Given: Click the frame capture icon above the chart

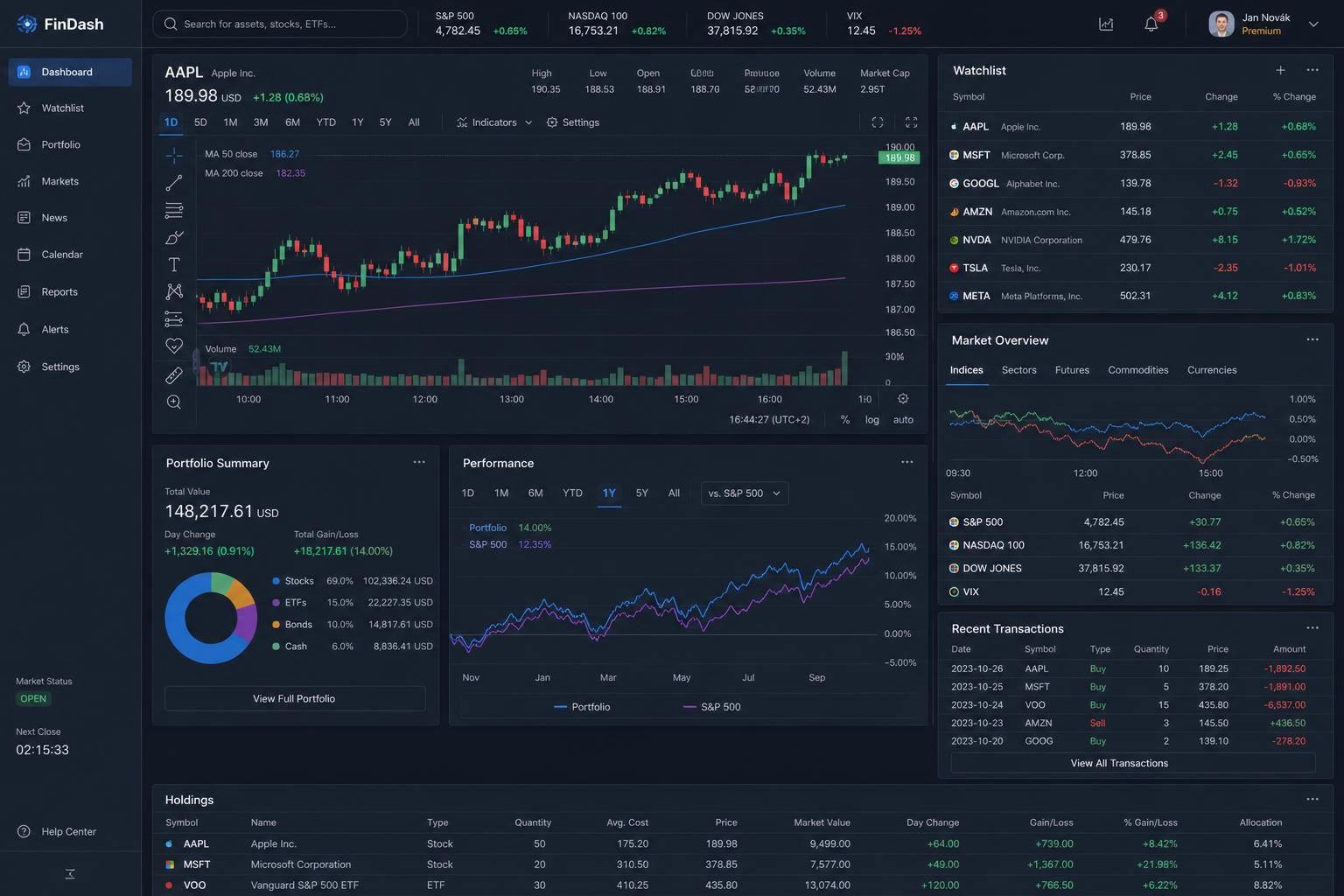Looking at the screenshot, I should click(x=878, y=122).
